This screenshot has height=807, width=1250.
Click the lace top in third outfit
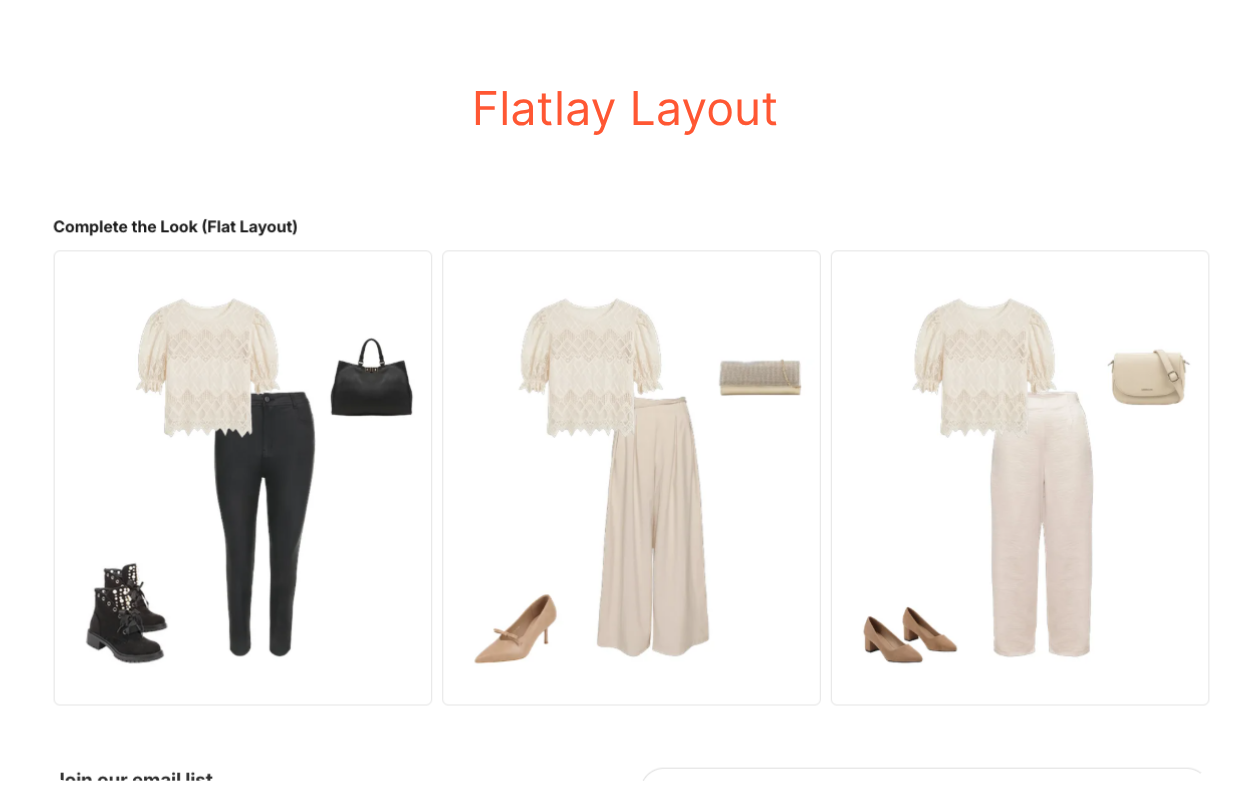coord(985,367)
